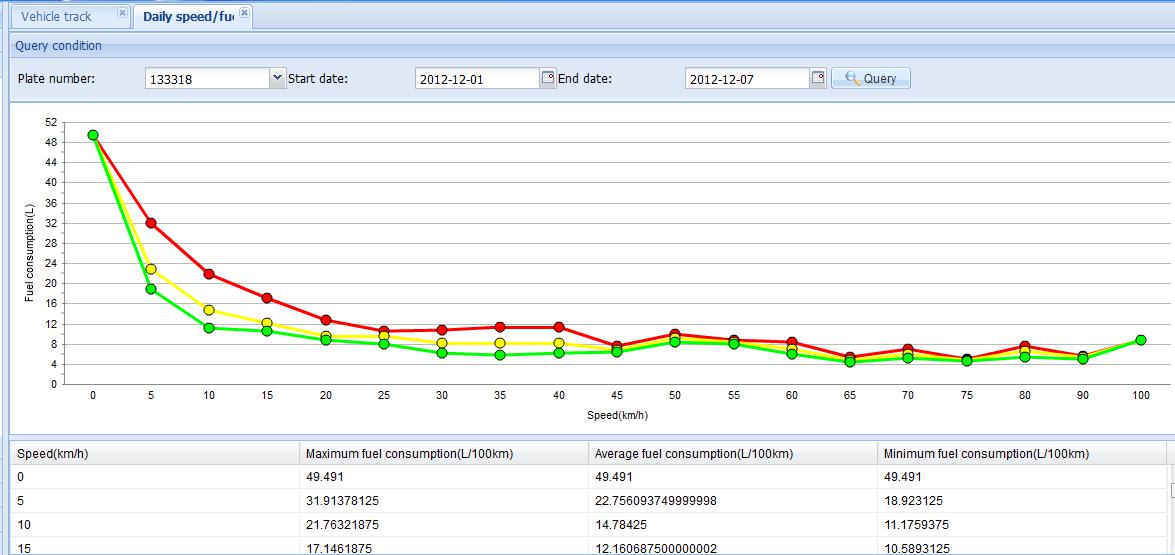The height and width of the screenshot is (555, 1175).
Task: Open the Plate number dropdown arrow
Action: (x=277, y=78)
